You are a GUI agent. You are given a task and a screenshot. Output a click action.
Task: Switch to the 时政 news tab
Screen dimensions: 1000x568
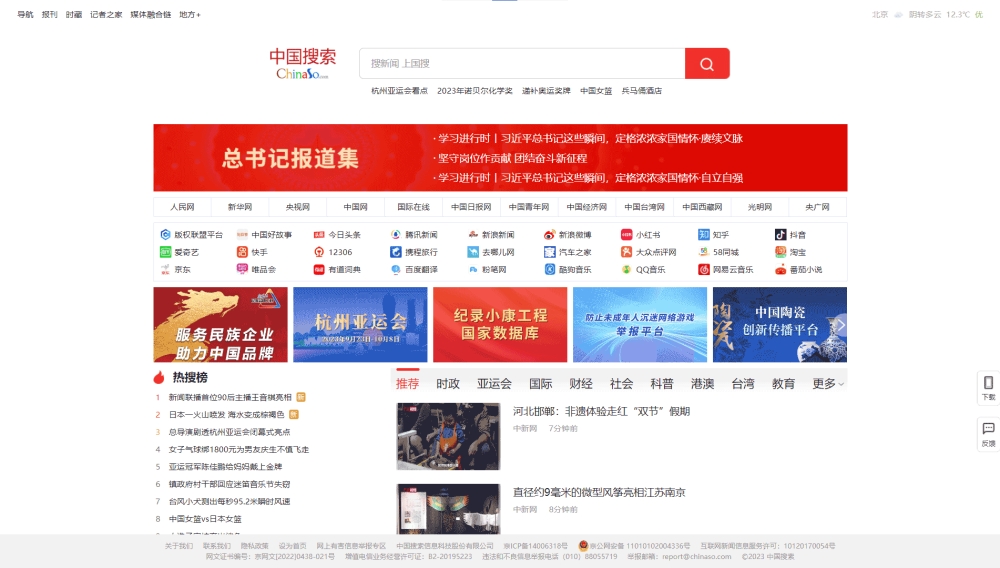(x=448, y=384)
